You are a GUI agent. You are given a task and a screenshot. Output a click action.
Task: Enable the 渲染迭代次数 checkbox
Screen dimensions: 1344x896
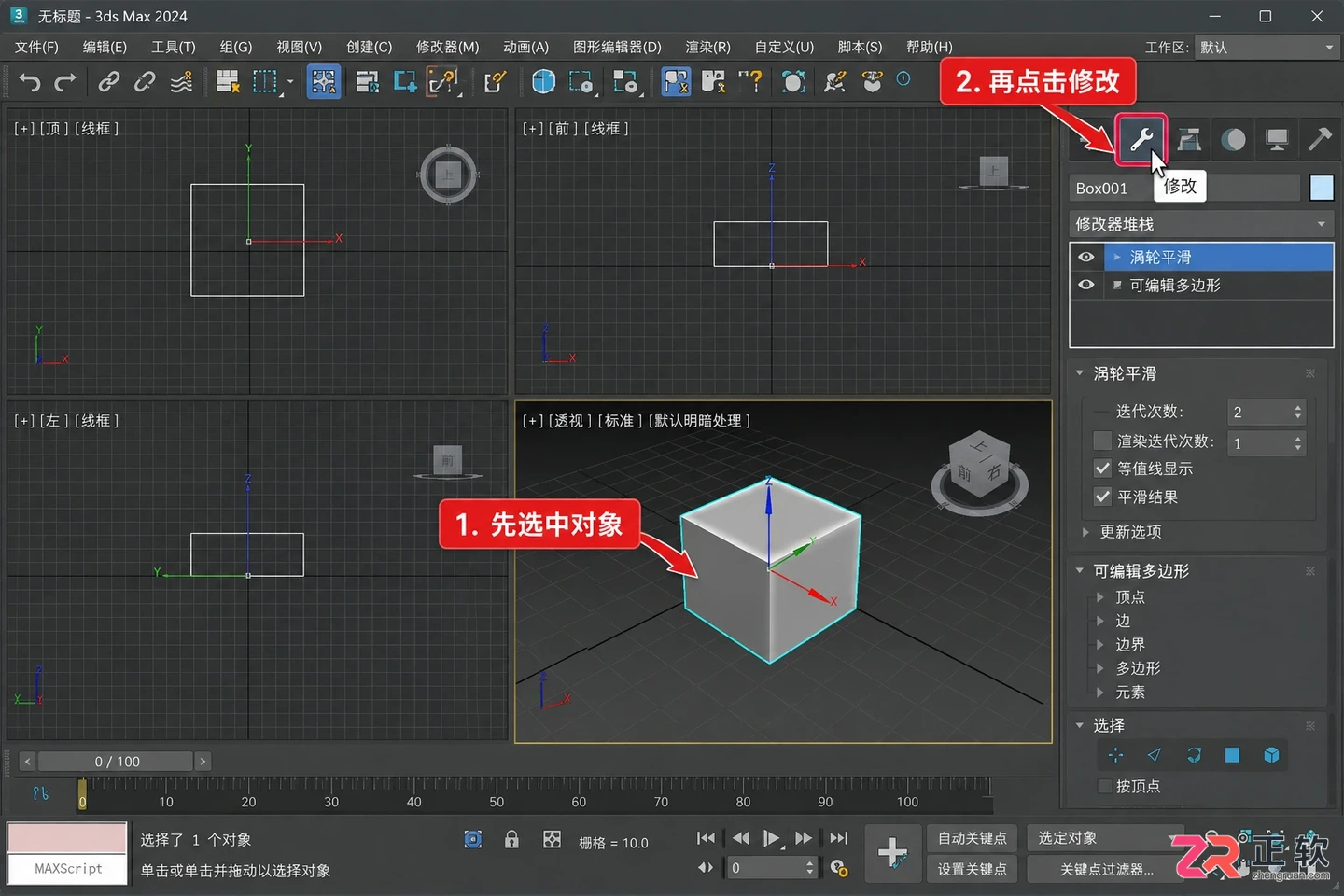point(1102,441)
